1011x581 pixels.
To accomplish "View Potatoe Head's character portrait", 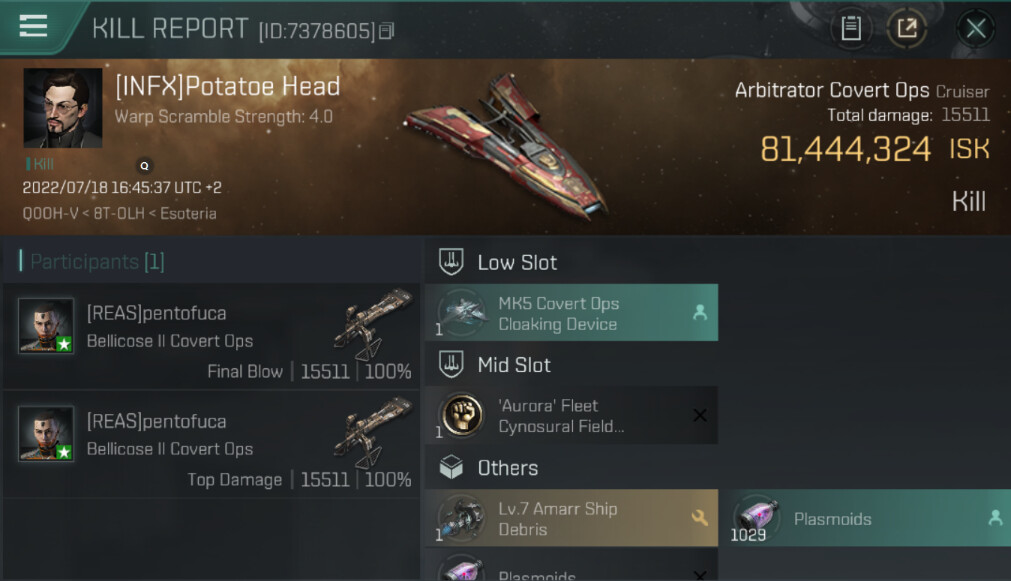I will pyautogui.click(x=62, y=108).
